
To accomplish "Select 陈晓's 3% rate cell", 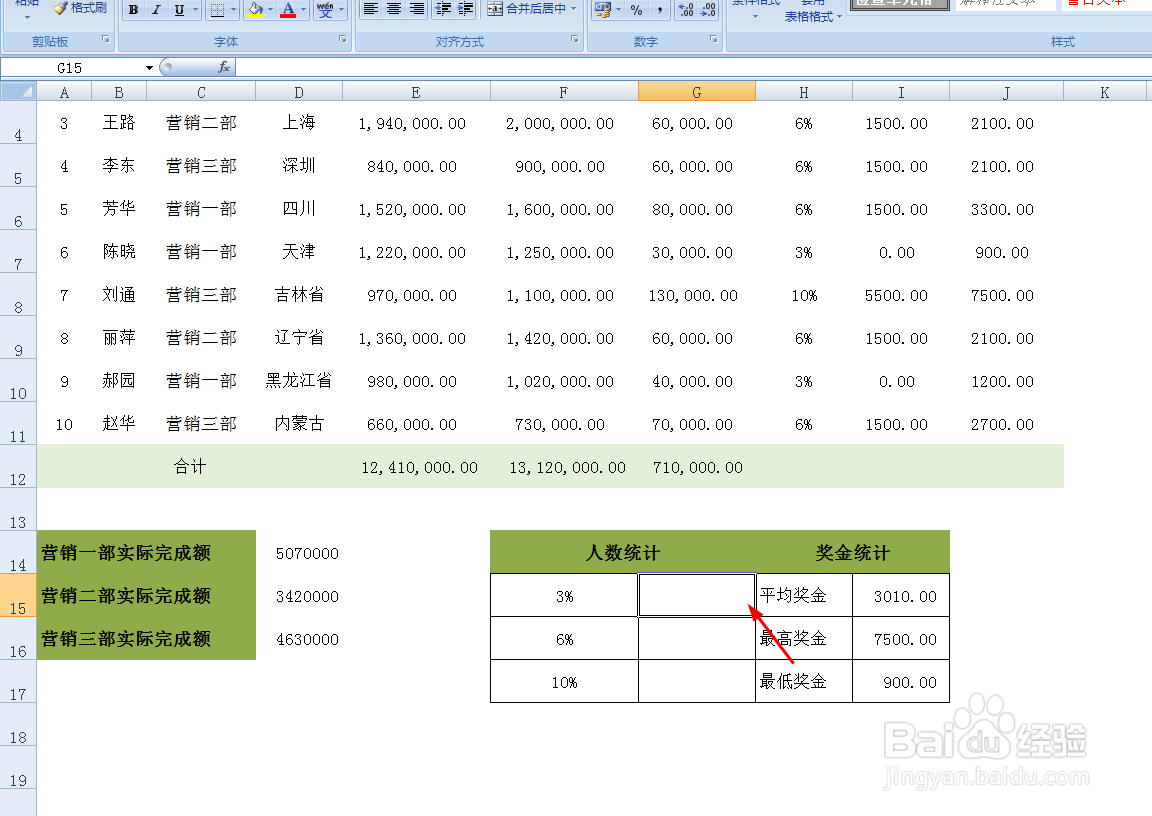I will click(804, 252).
